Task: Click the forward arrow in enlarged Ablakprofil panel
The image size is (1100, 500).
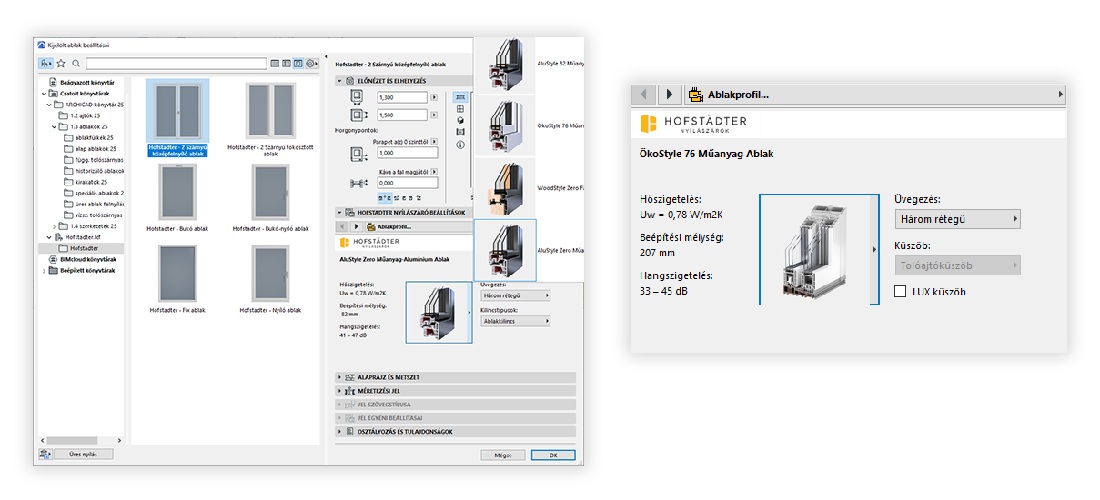Action: tap(669, 94)
